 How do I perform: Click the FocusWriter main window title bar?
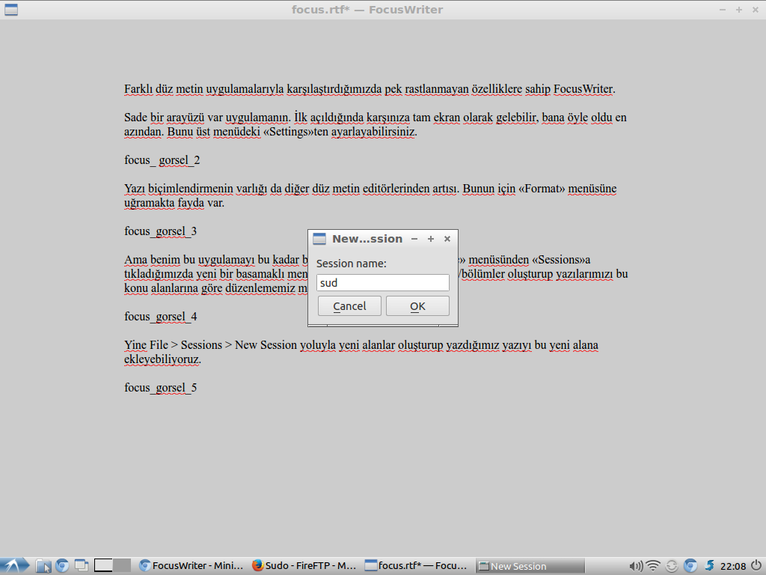(367, 10)
